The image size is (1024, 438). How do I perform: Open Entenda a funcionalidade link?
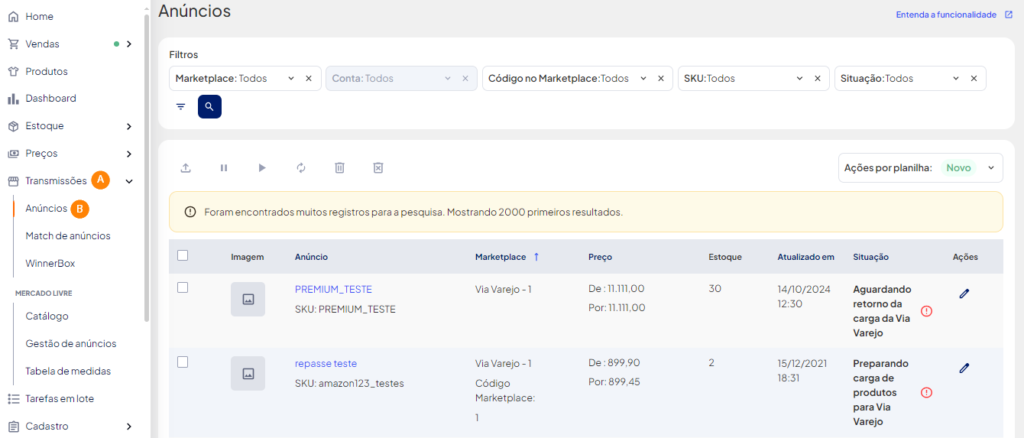tap(945, 14)
